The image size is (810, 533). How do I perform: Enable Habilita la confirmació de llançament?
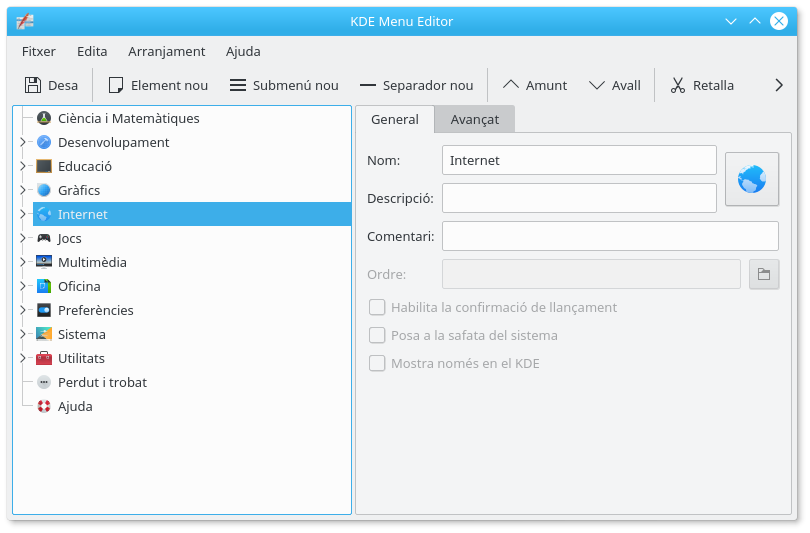377,307
